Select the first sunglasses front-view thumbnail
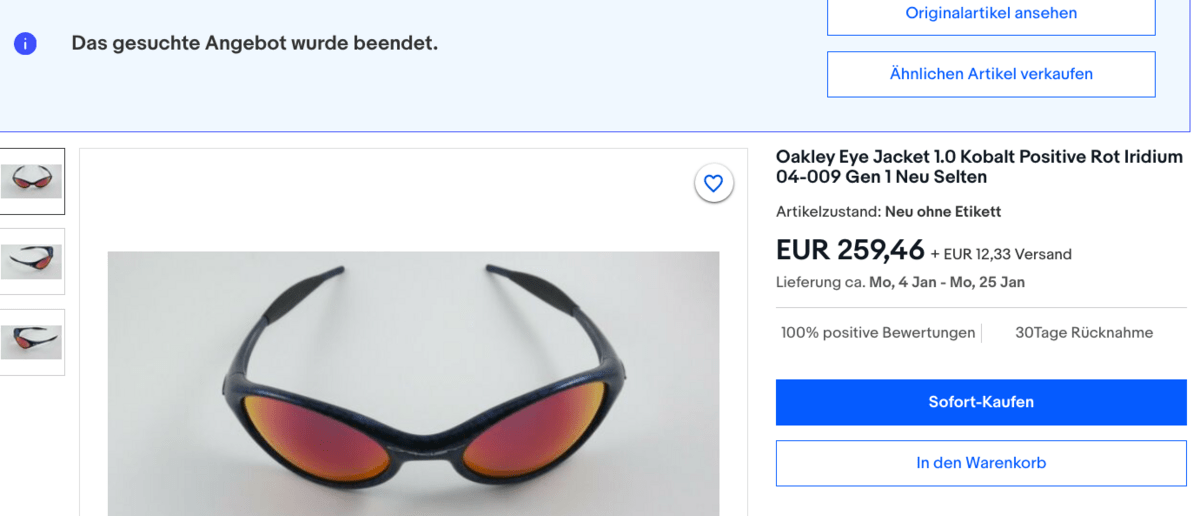 click(32, 181)
